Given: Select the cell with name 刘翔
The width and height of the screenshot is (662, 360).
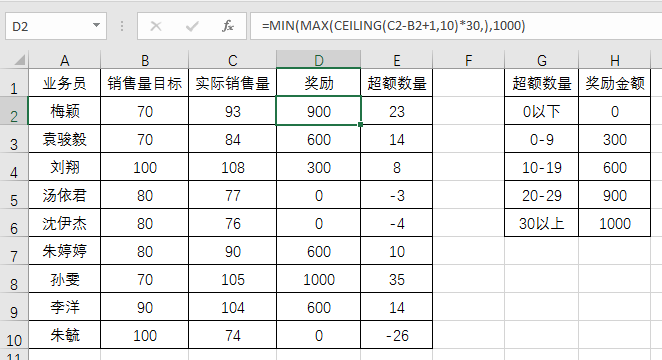Looking at the screenshot, I should tap(65, 167).
